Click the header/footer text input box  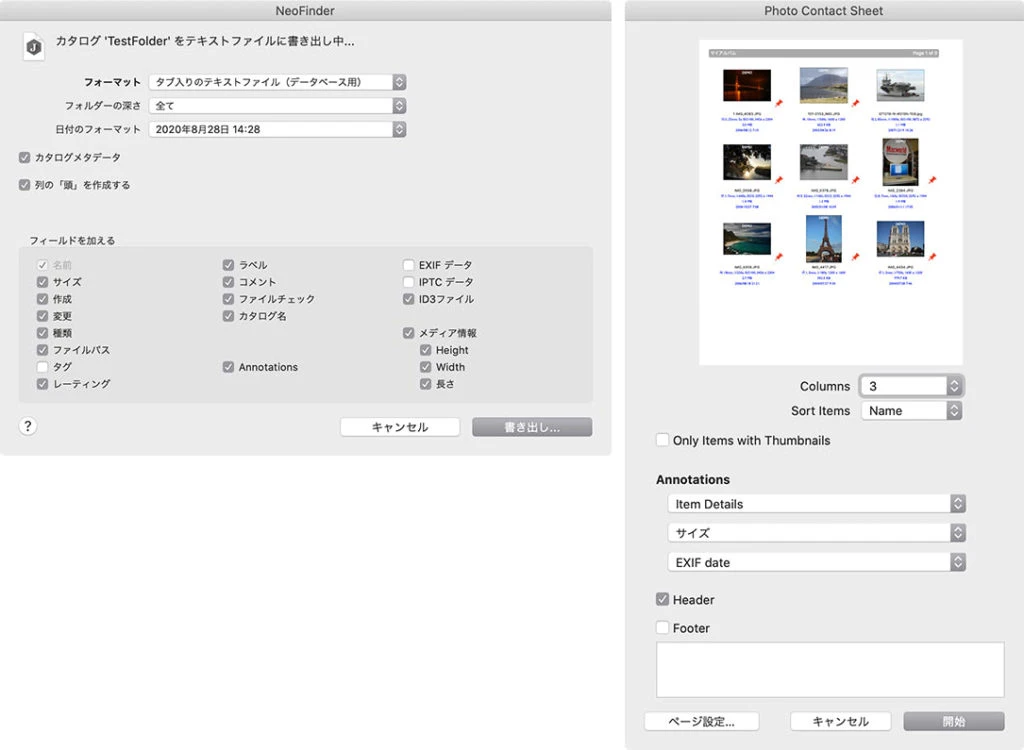point(830,670)
